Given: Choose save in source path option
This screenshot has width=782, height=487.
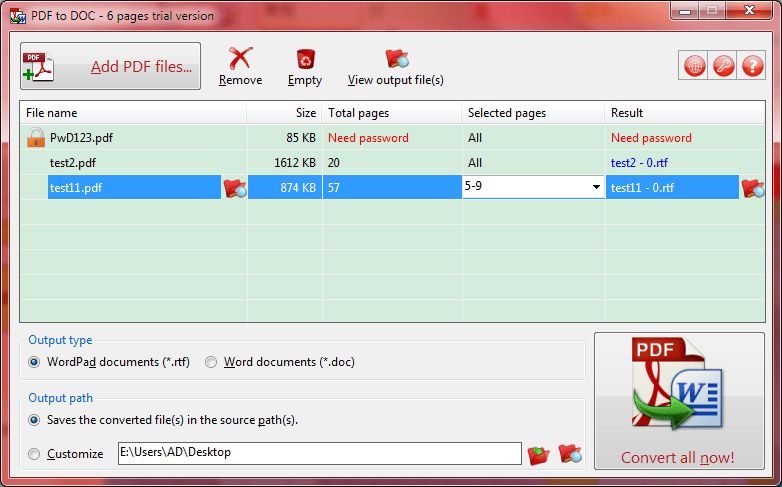Looking at the screenshot, I should click(x=35, y=420).
